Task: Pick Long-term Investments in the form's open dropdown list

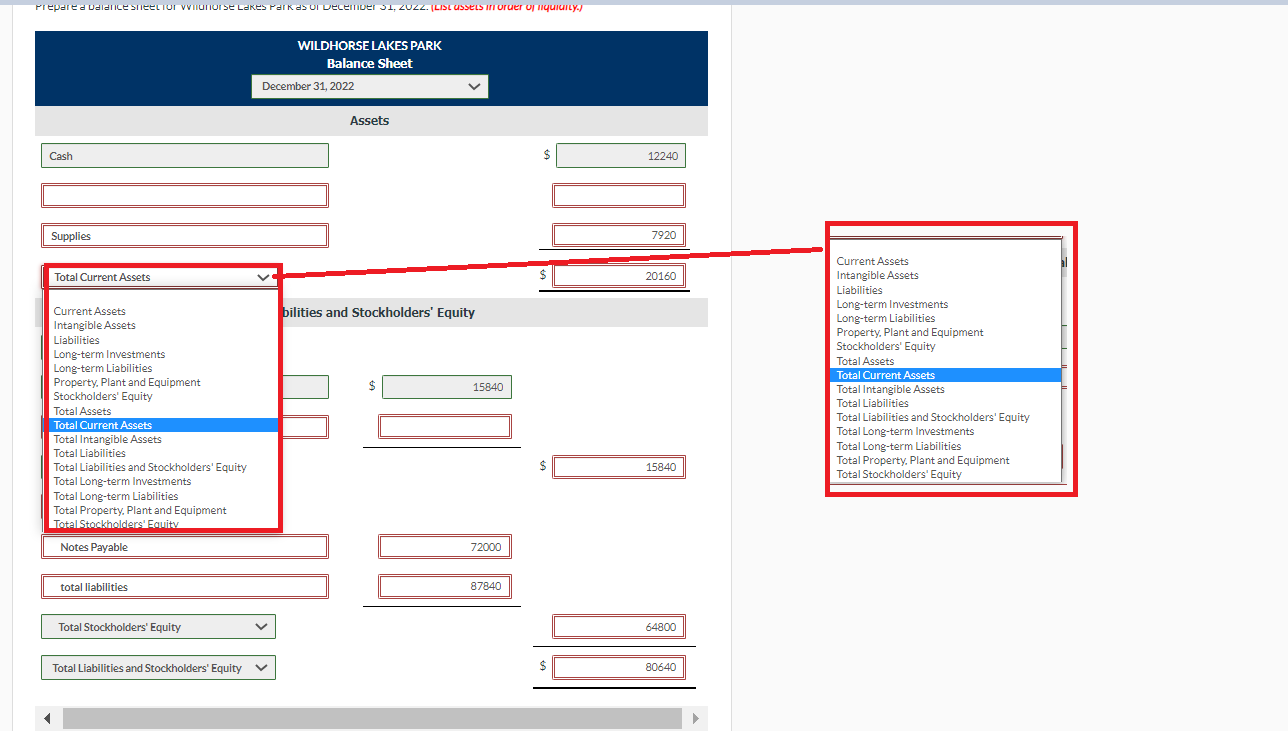Action: 110,354
